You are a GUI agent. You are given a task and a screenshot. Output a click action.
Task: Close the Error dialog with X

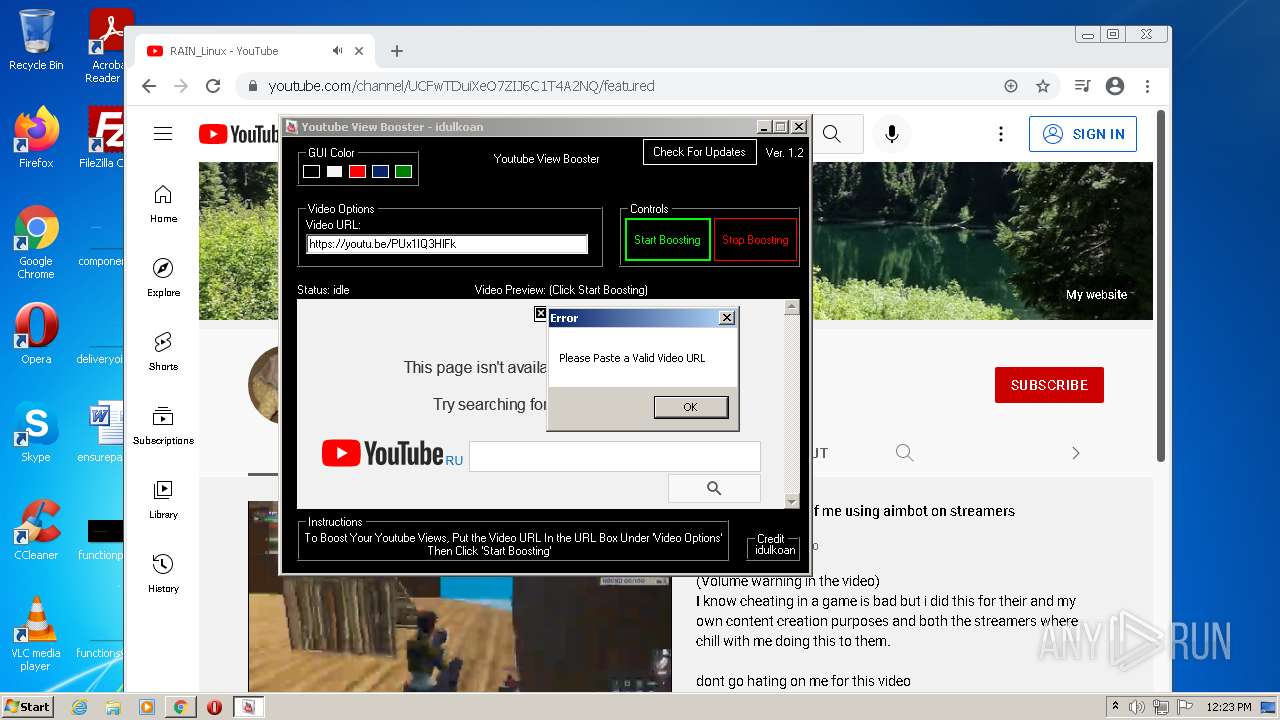pyautogui.click(x=727, y=317)
